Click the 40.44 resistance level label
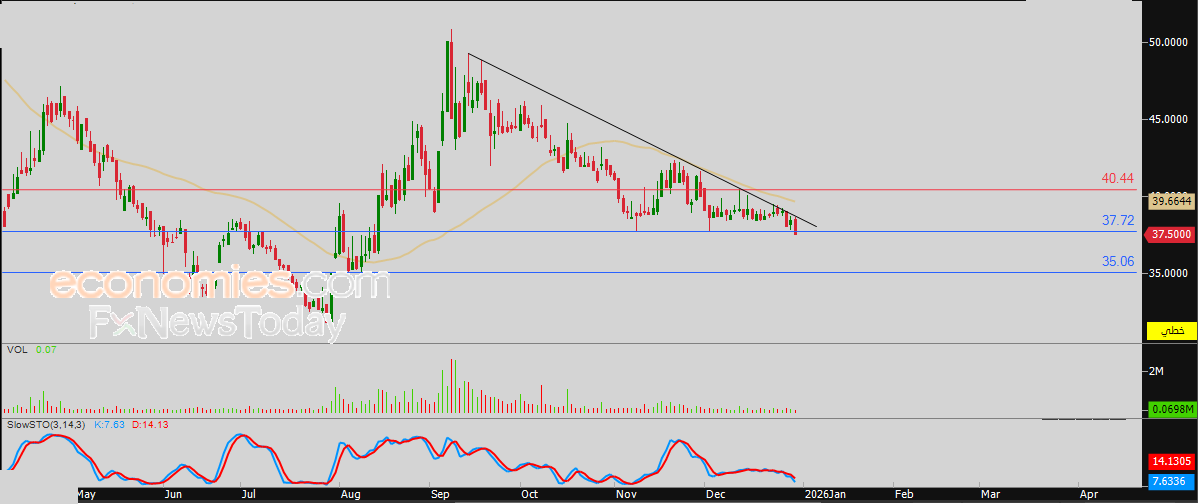Image resolution: width=1198 pixels, height=504 pixels. [x=1117, y=178]
